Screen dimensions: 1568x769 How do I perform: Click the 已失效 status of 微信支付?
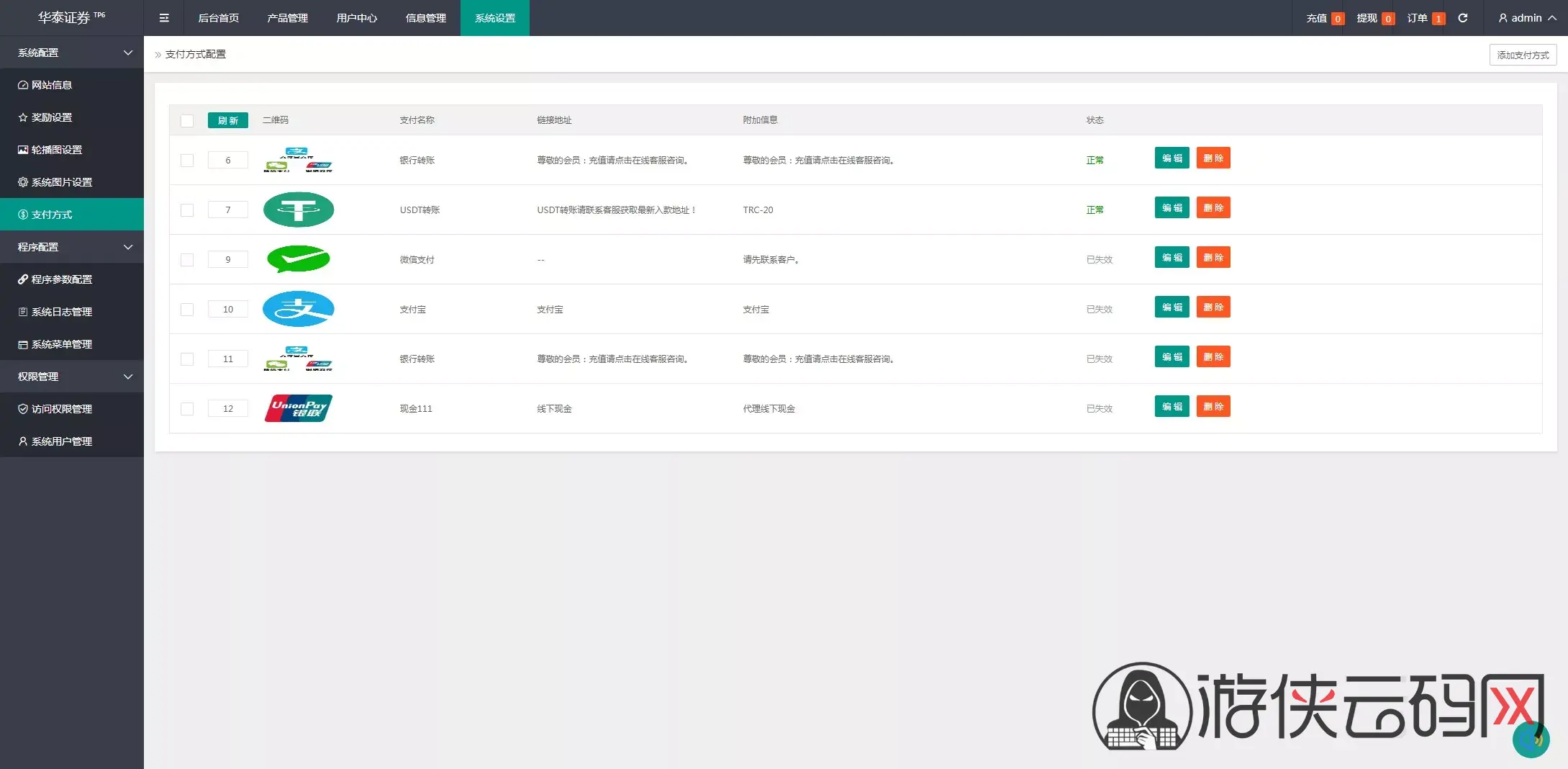1099,260
